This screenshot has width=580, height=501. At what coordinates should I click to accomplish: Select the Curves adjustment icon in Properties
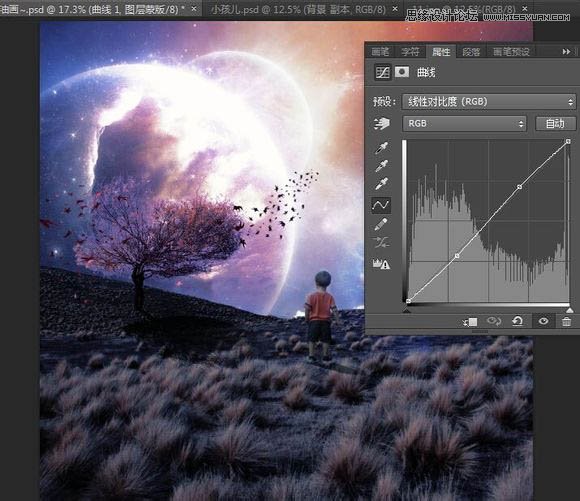point(382,72)
